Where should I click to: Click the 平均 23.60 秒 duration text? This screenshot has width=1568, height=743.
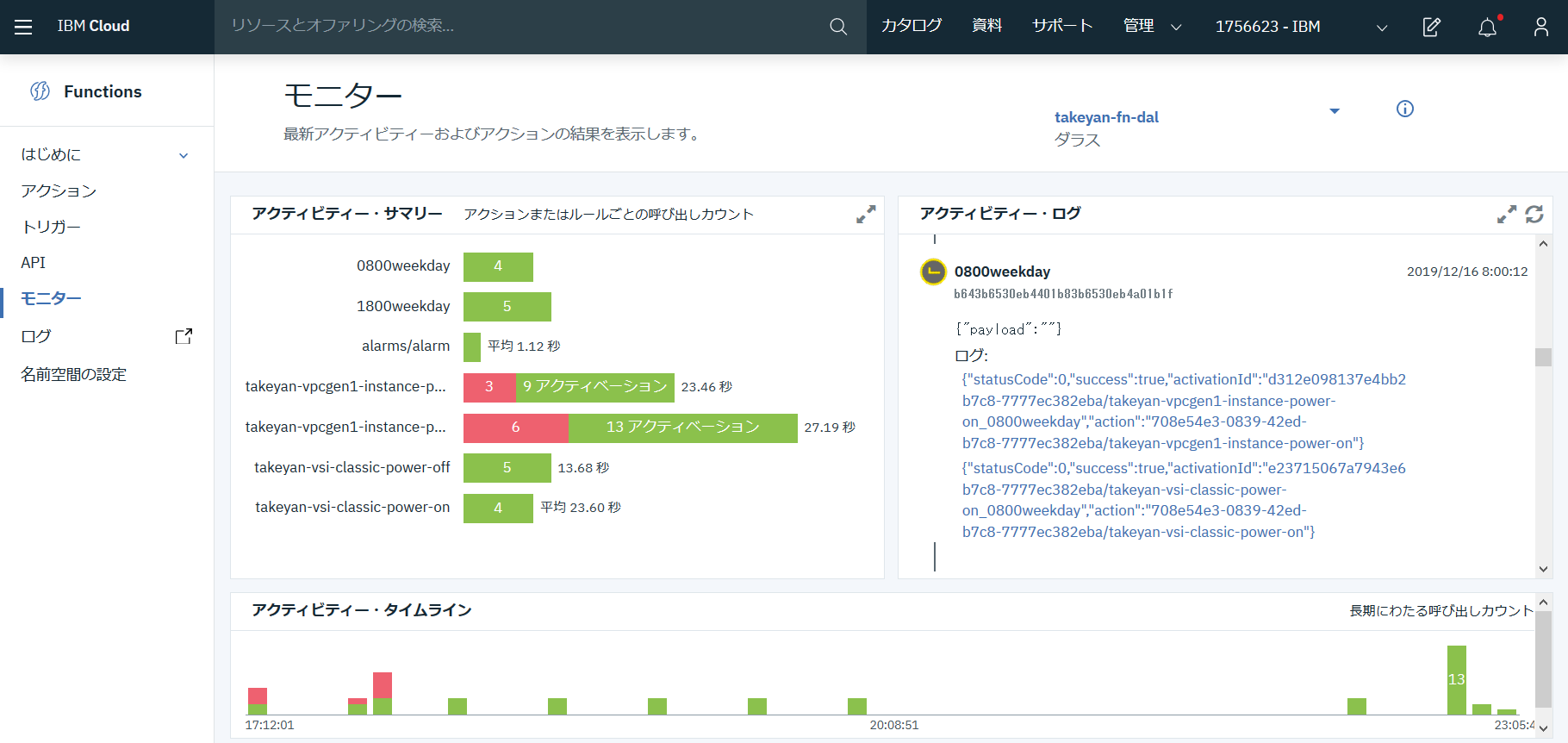581,508
